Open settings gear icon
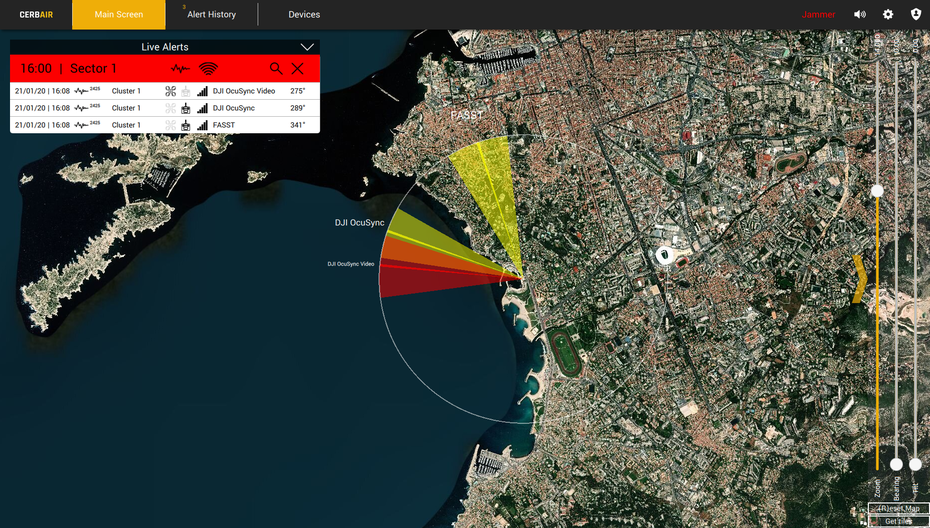The image size is (930, 528). tap(888, 14)
